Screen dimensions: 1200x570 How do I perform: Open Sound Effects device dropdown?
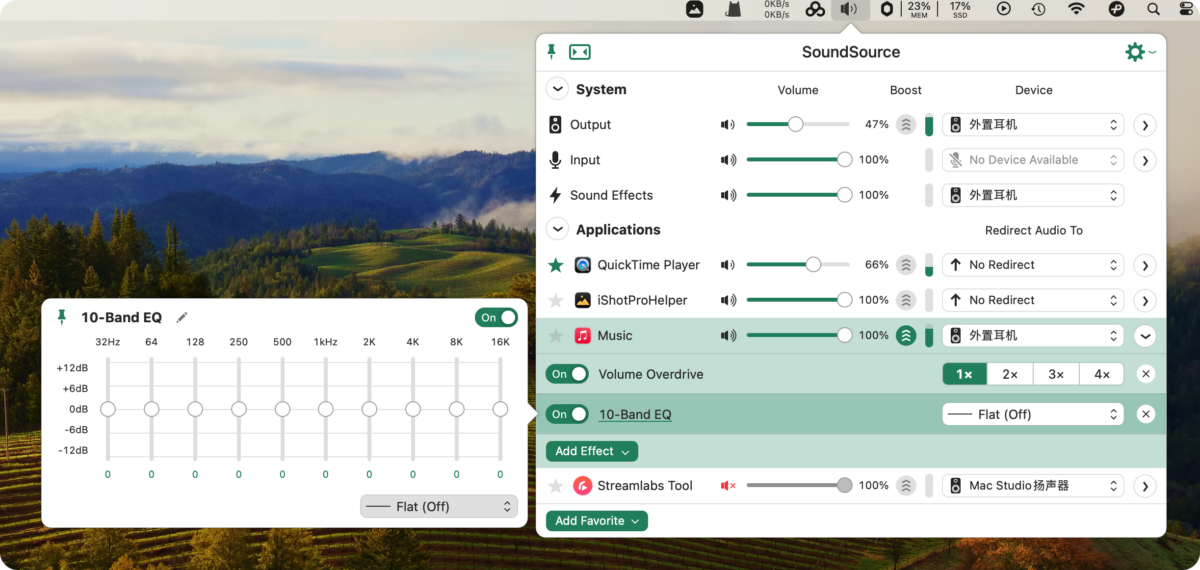(x=1033, y=195)
